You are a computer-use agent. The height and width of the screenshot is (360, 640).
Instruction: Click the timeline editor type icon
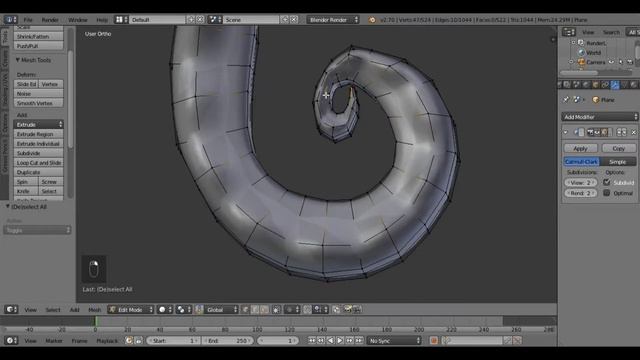pyautogui.click(x=11, y=340)
